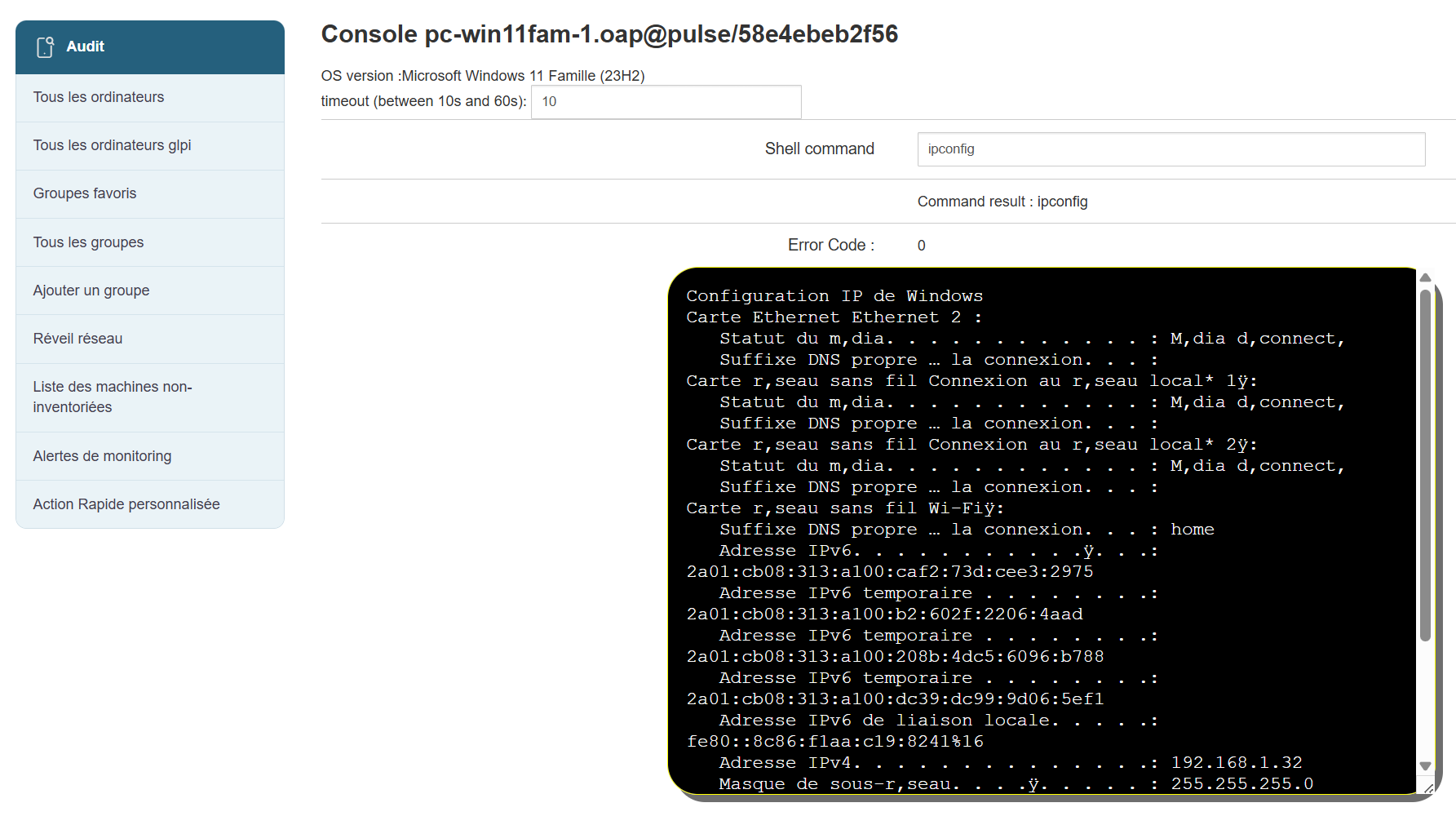Click the timeout input field
This screenshot has height=825, width=1456.
(x=666, y=102)
